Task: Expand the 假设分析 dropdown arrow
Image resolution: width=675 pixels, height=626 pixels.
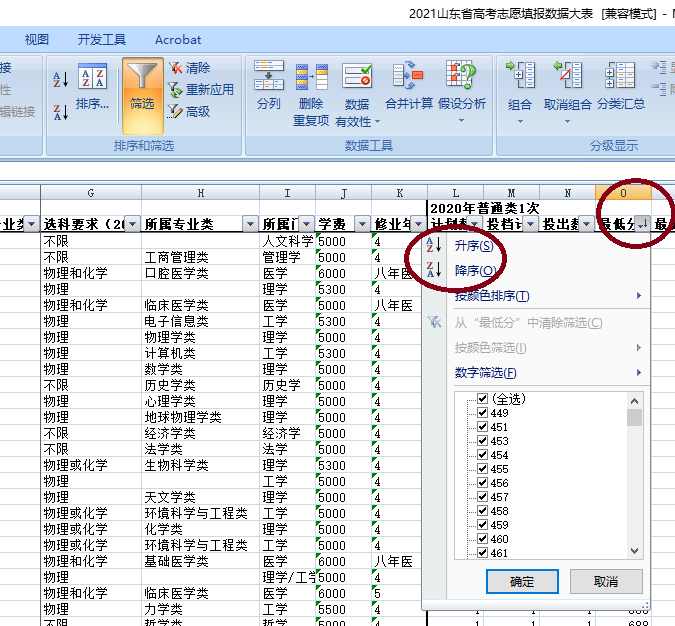Action: pos(461,121)
